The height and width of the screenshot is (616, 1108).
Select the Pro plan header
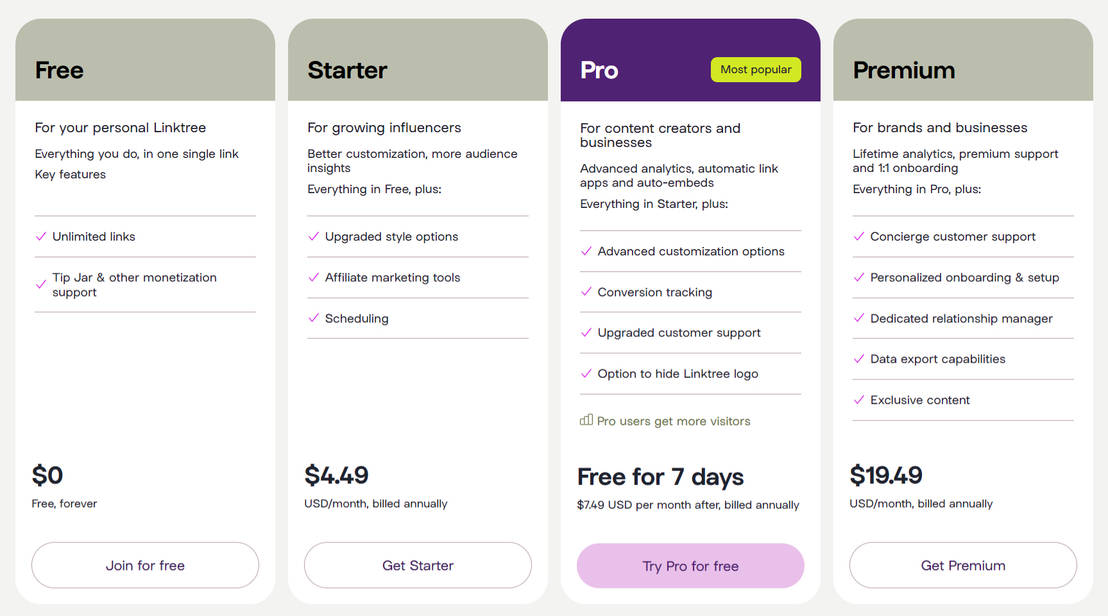[598, 70]
